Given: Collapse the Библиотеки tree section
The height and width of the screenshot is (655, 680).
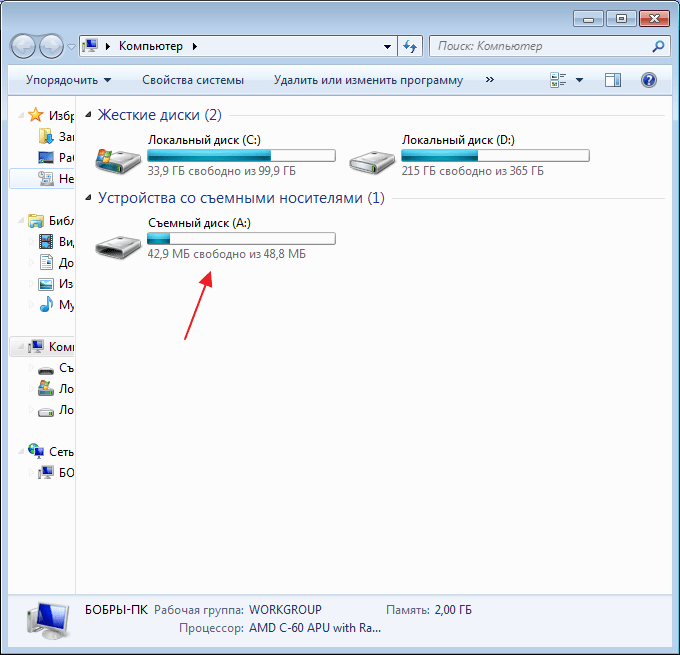Looking at the screenshot, I should (21, 220).
